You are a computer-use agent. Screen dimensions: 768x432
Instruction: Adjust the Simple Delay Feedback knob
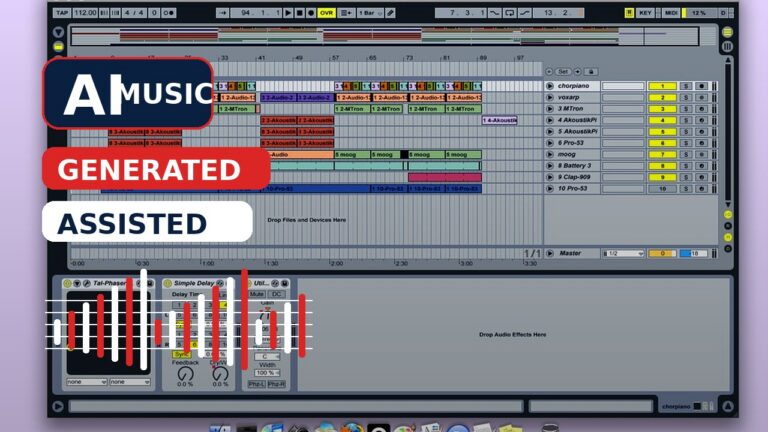[185, 374]
